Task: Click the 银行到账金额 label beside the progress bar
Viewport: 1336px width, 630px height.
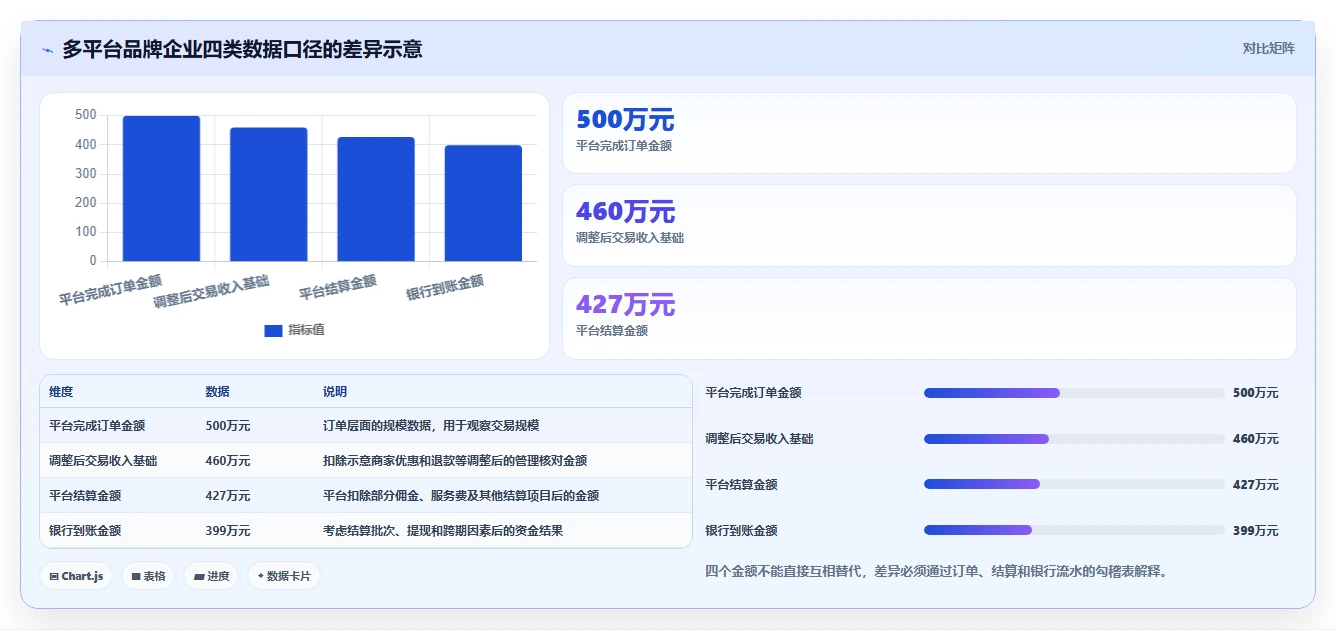Action: (x=741, y=530)
